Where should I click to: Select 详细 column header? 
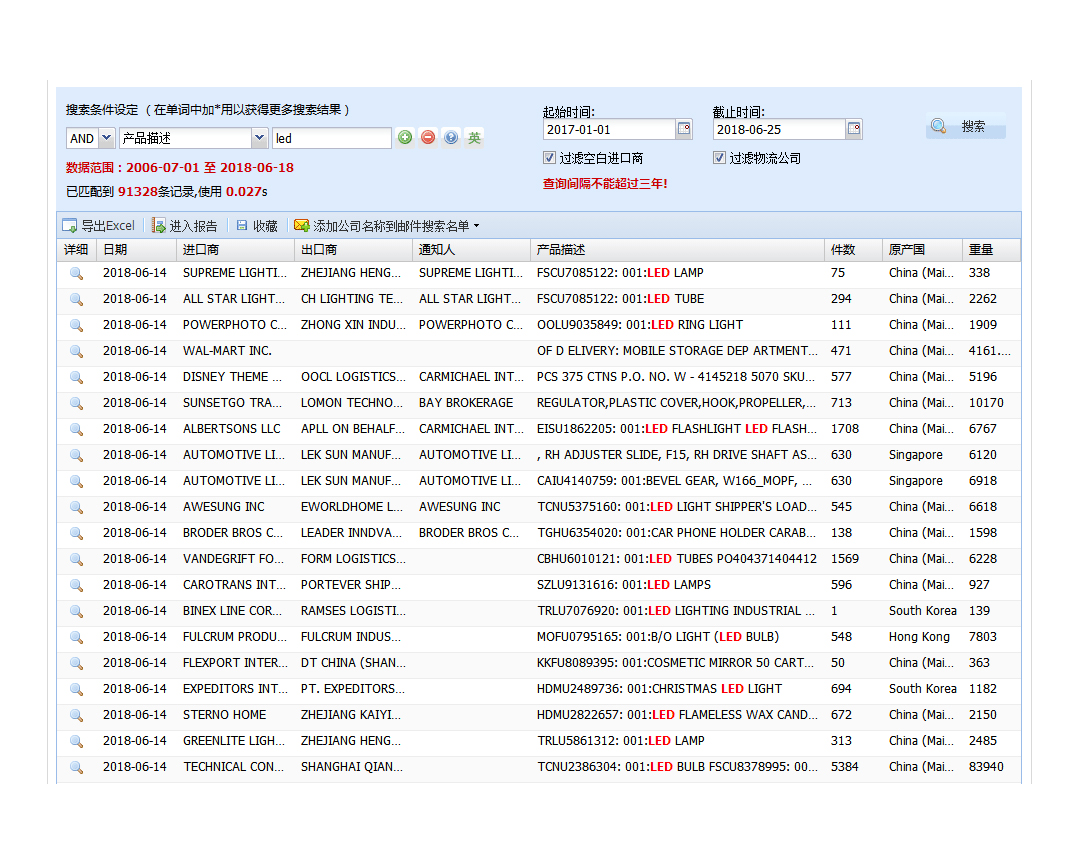pos(76,250)
